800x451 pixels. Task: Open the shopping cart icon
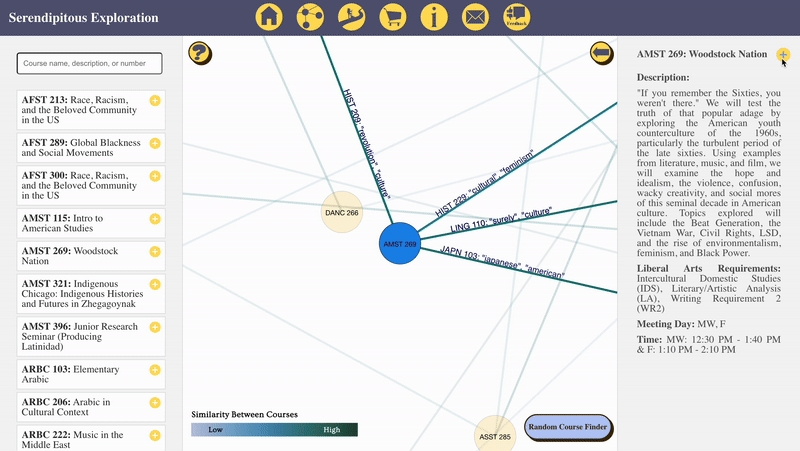pyautogui.click(x=393, y=17)
